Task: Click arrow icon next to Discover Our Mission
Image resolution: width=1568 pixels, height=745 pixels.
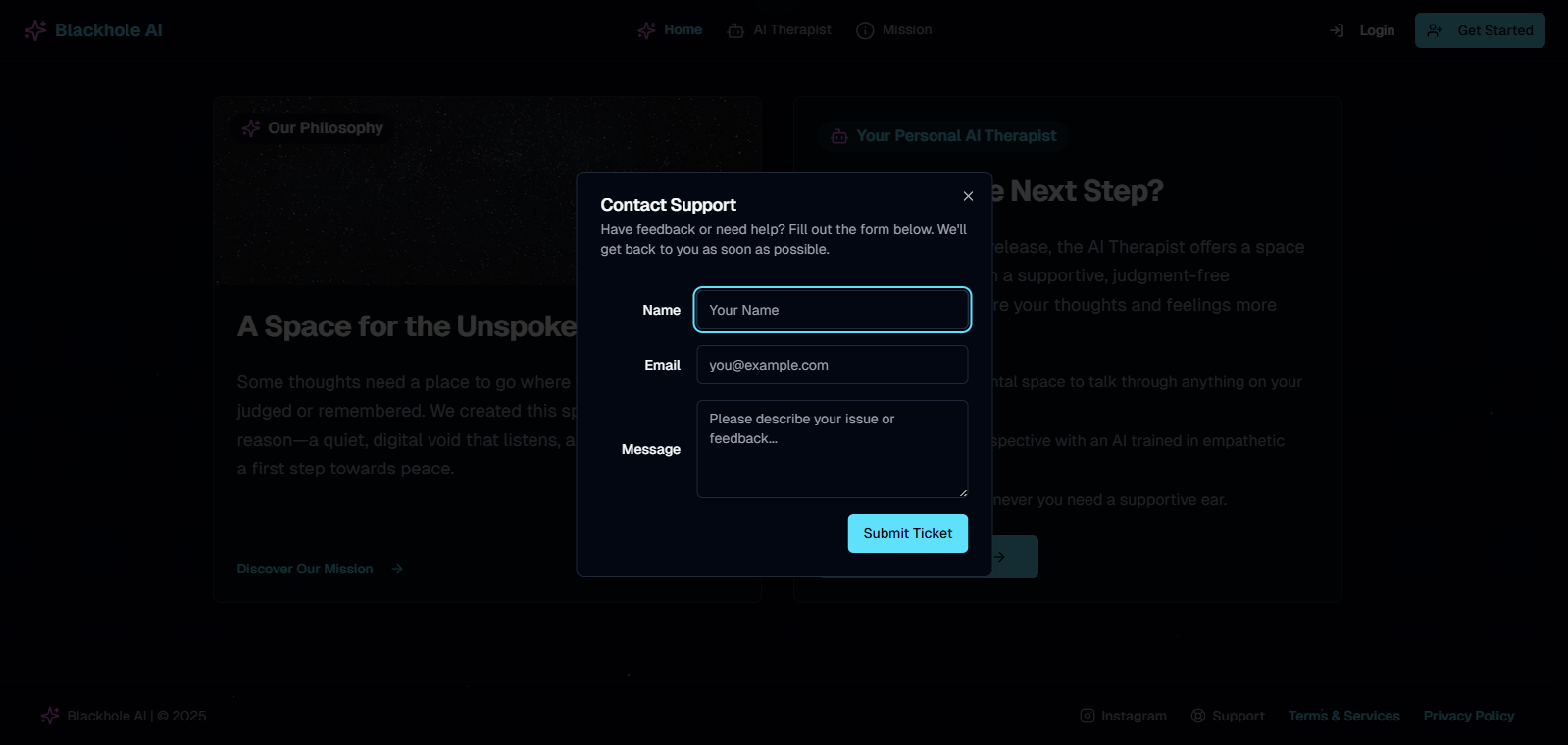Action: click(397, 569)
